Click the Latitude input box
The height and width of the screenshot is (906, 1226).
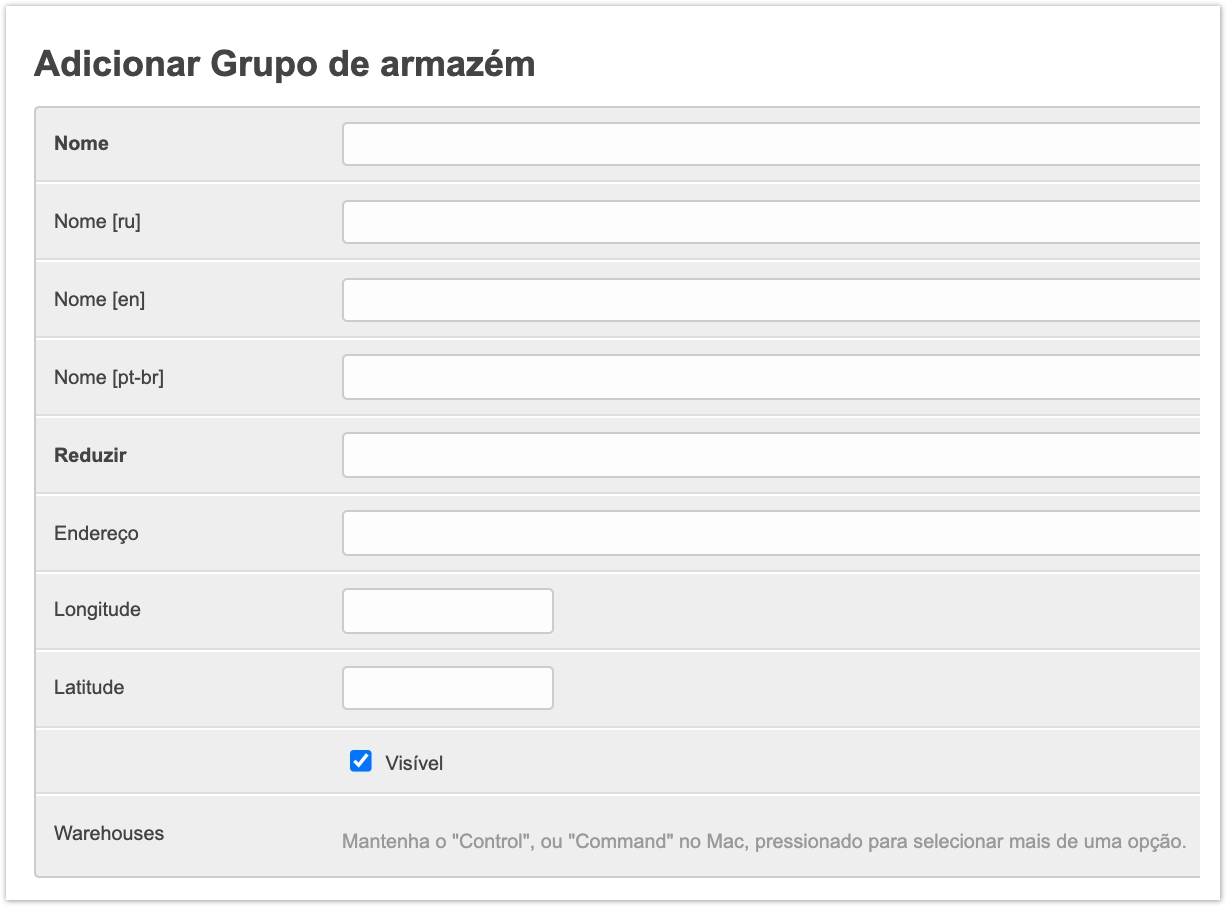click(x=448, y=689)
